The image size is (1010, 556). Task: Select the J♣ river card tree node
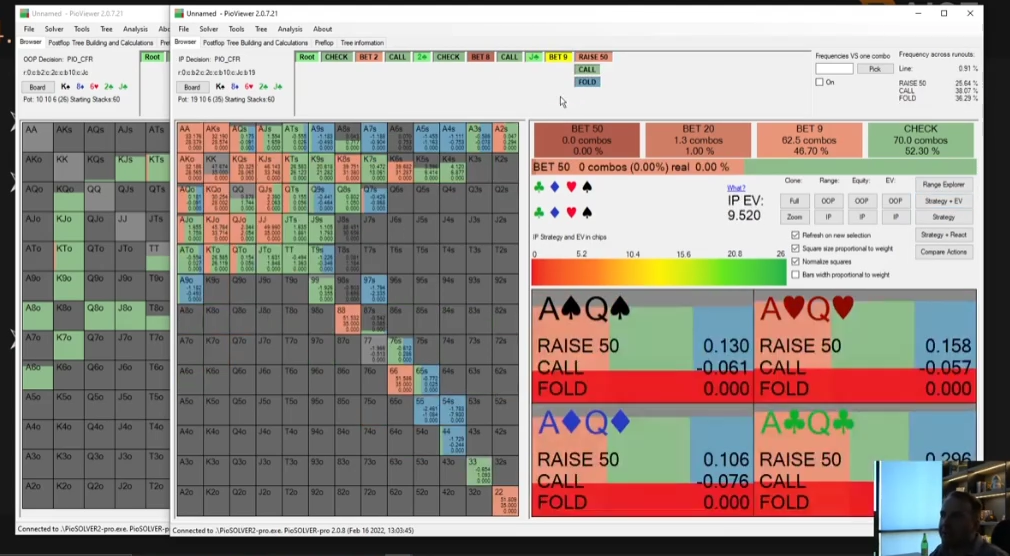click(x=533, y=57)
